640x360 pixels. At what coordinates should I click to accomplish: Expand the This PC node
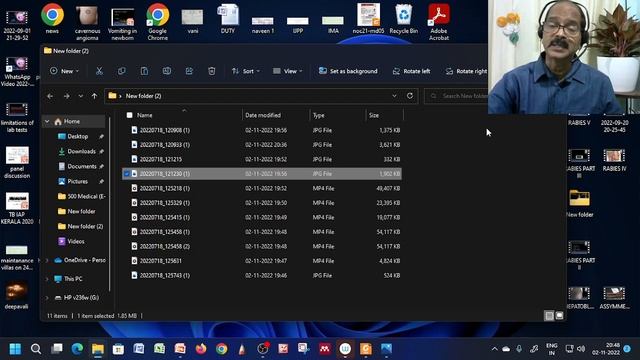[x=47, y=279]
